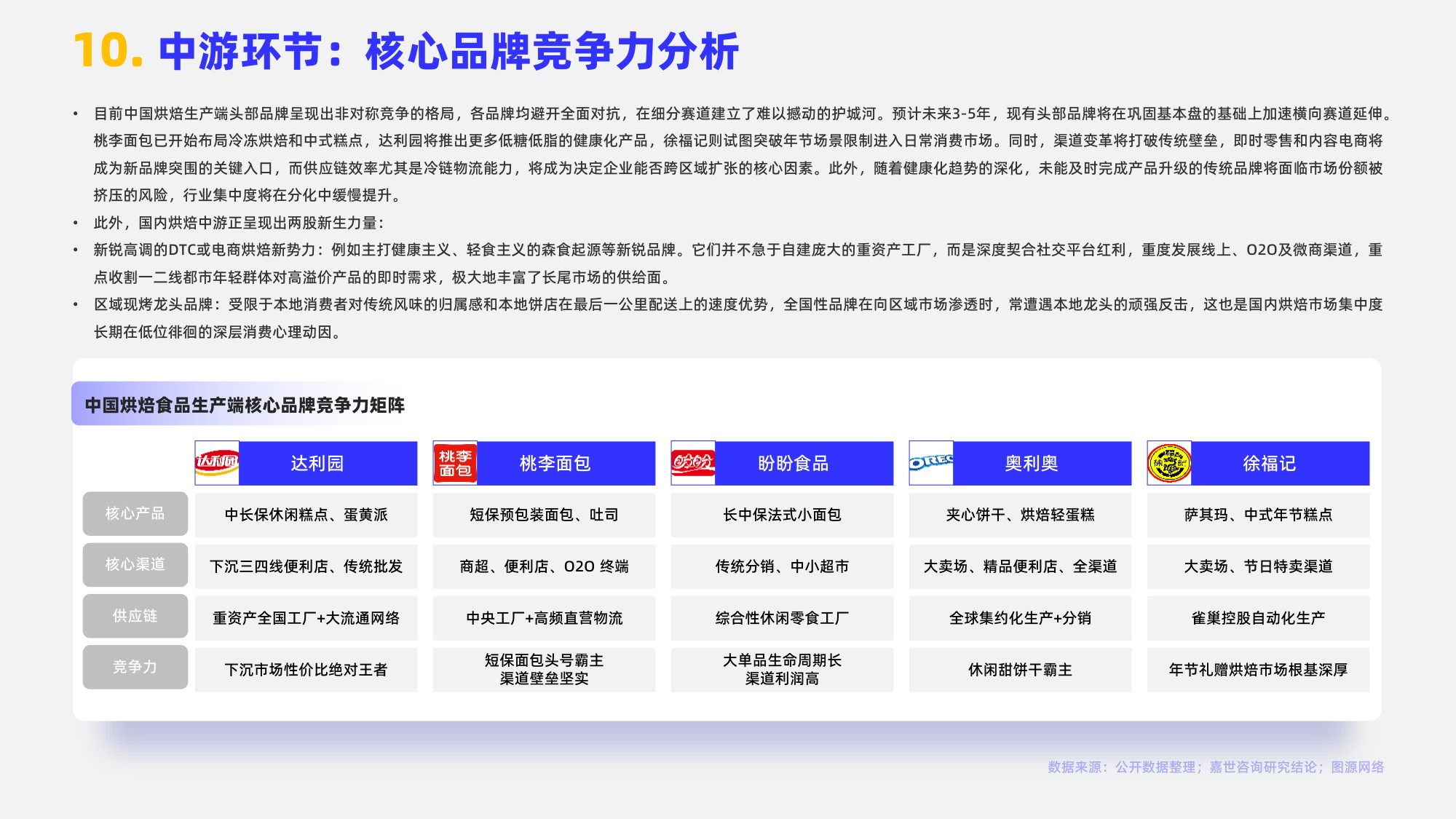1456x819 pixels.
Task: Click the cell 下沉三四线便利店、传统批发
Action: point(306,566)
